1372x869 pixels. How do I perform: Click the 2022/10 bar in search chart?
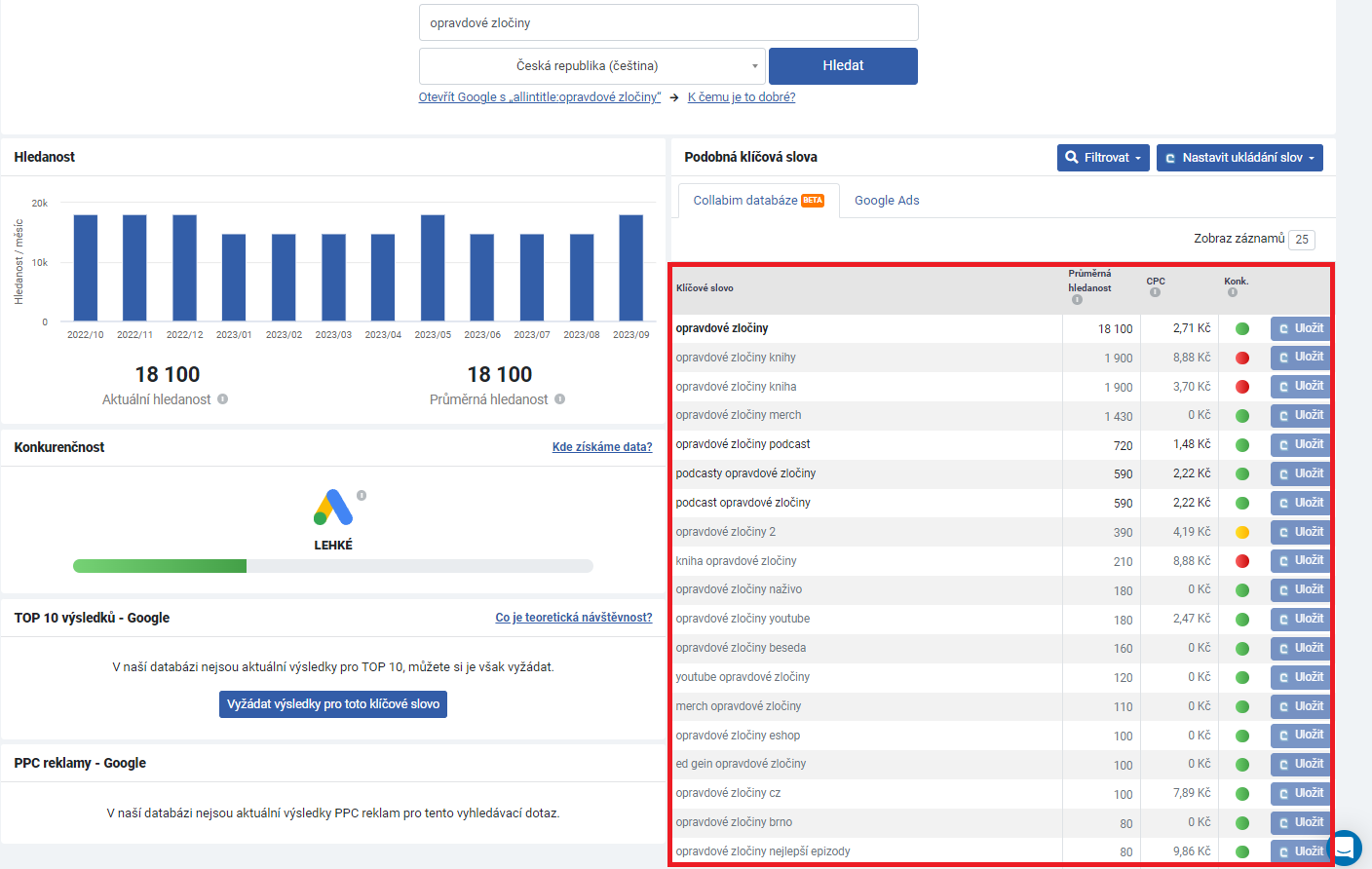click(x=86, y=268)
